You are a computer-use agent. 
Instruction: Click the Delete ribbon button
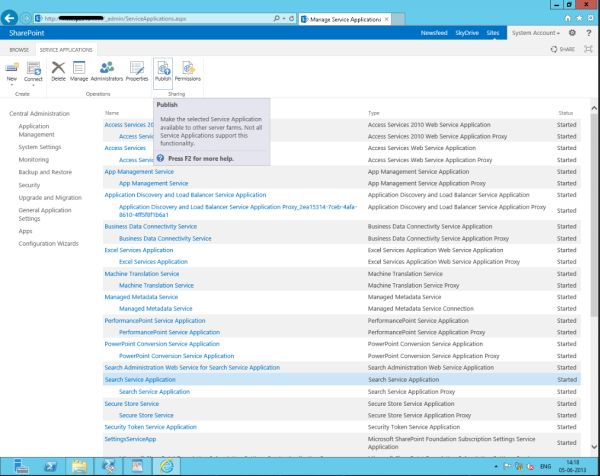click(58, 71)
